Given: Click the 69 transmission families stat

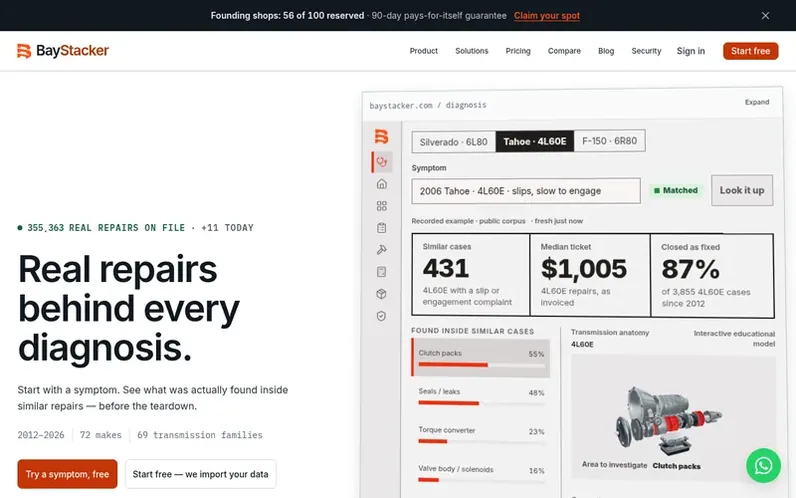Looking at the screenshot, I should tap(200, 435).
